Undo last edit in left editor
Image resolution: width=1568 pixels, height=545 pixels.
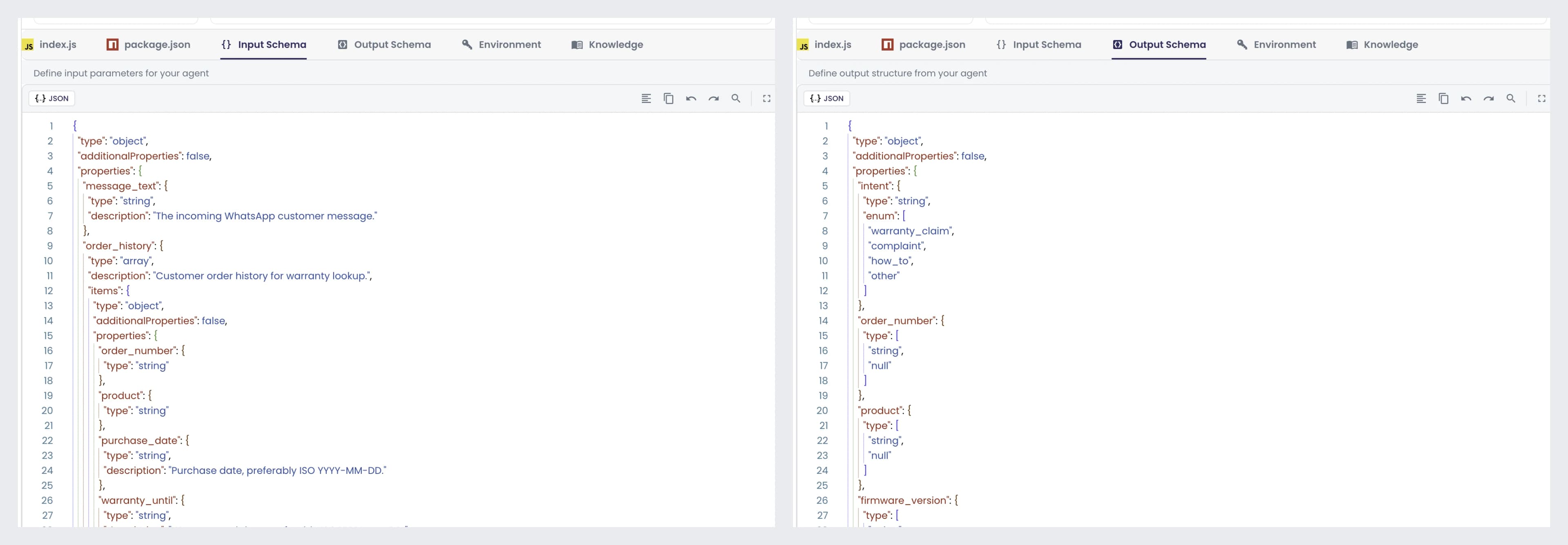click(691, 98)
